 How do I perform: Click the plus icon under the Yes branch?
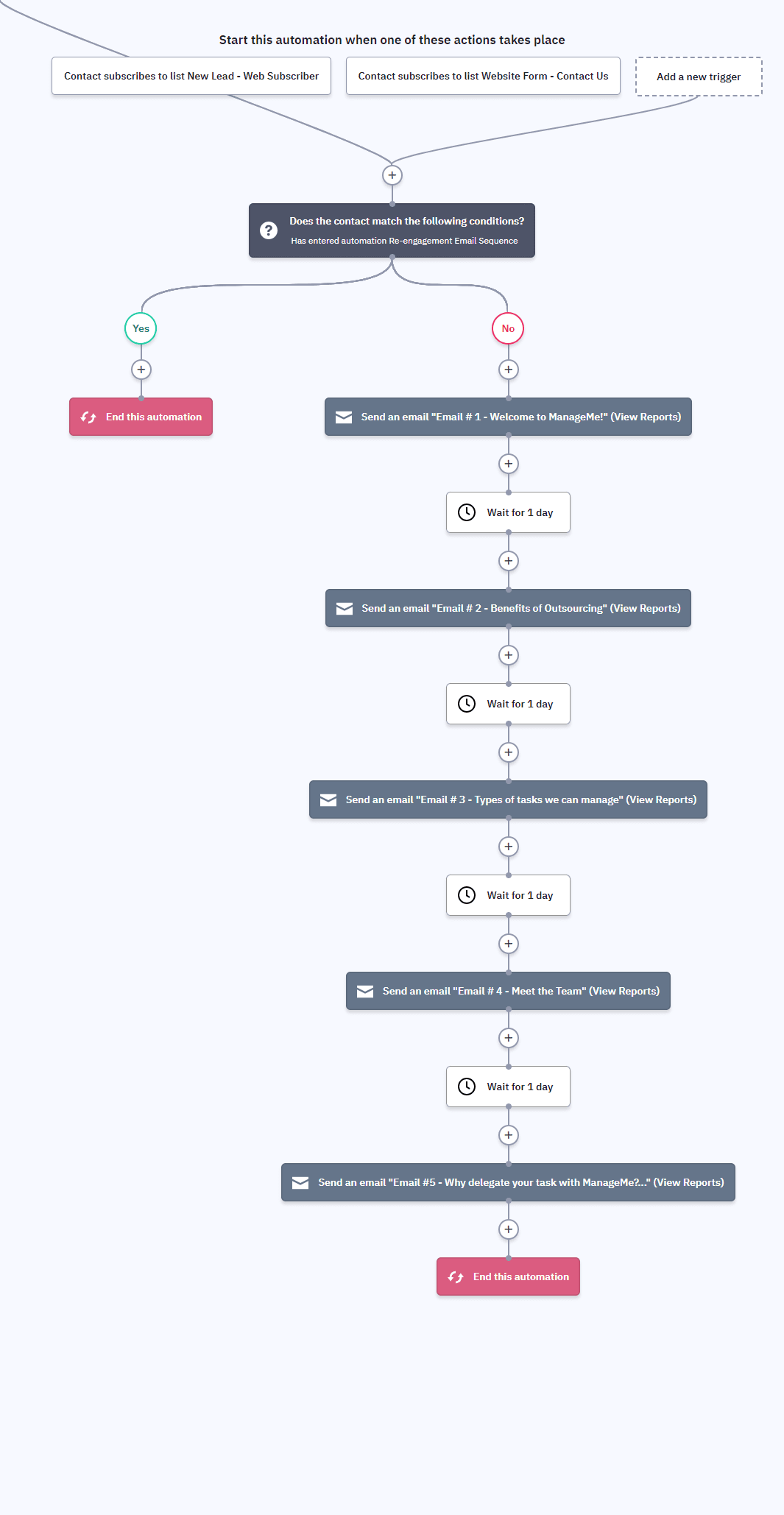coord(141,370)
